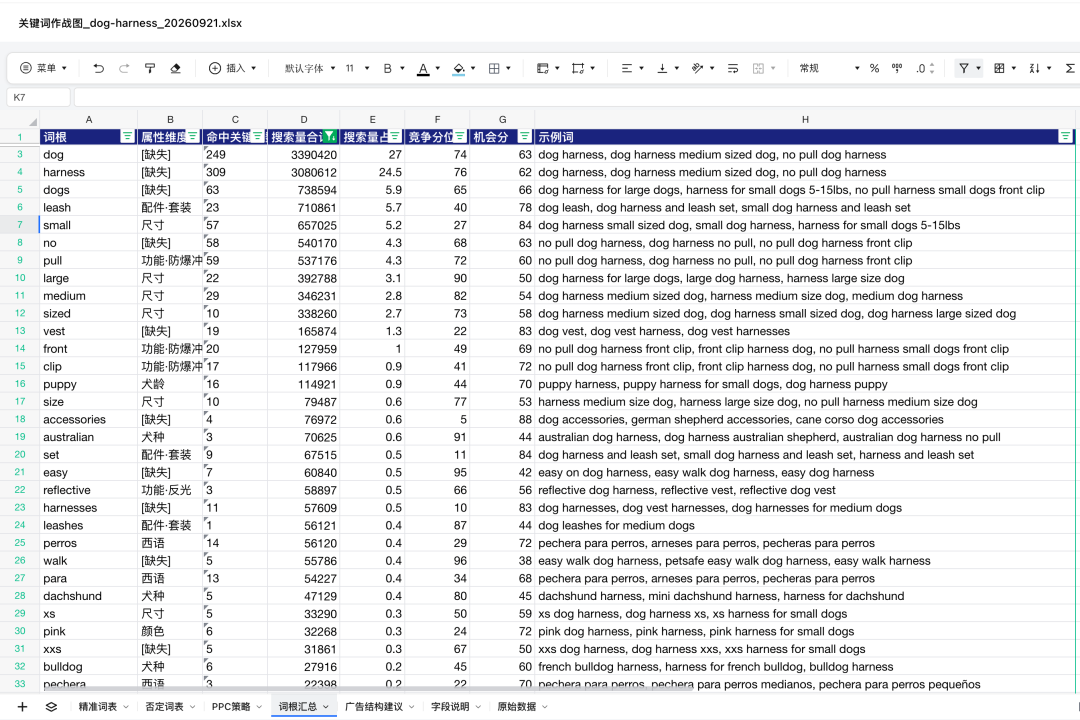Image resolution: width=1080 pixels, height=720 pixels.
Task: Click the sort icon in toolbar
Action: point(1034,68)
